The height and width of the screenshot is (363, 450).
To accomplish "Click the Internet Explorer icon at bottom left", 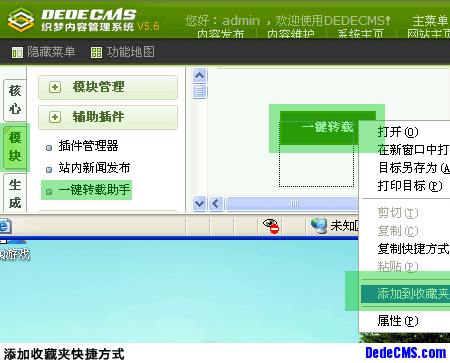I will 5,226.
